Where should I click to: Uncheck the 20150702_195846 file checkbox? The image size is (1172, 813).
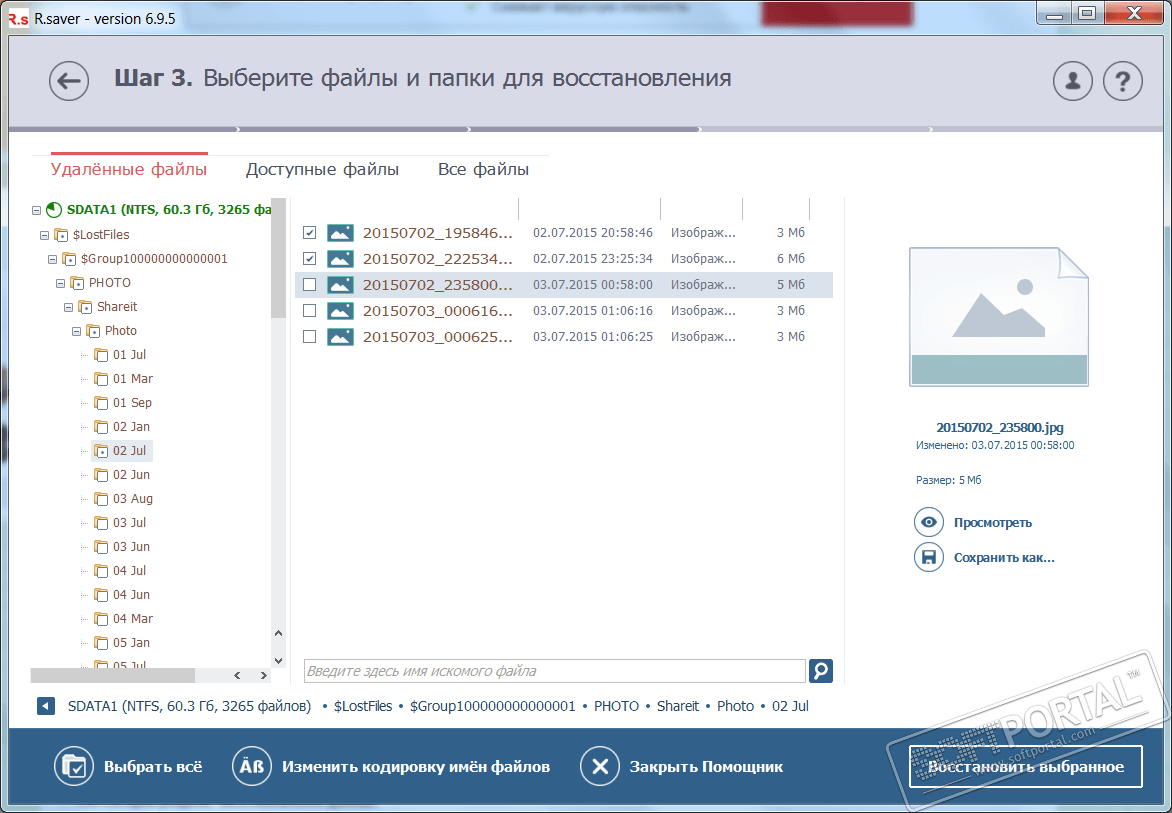pyautogui.click(x=309, y=232)
